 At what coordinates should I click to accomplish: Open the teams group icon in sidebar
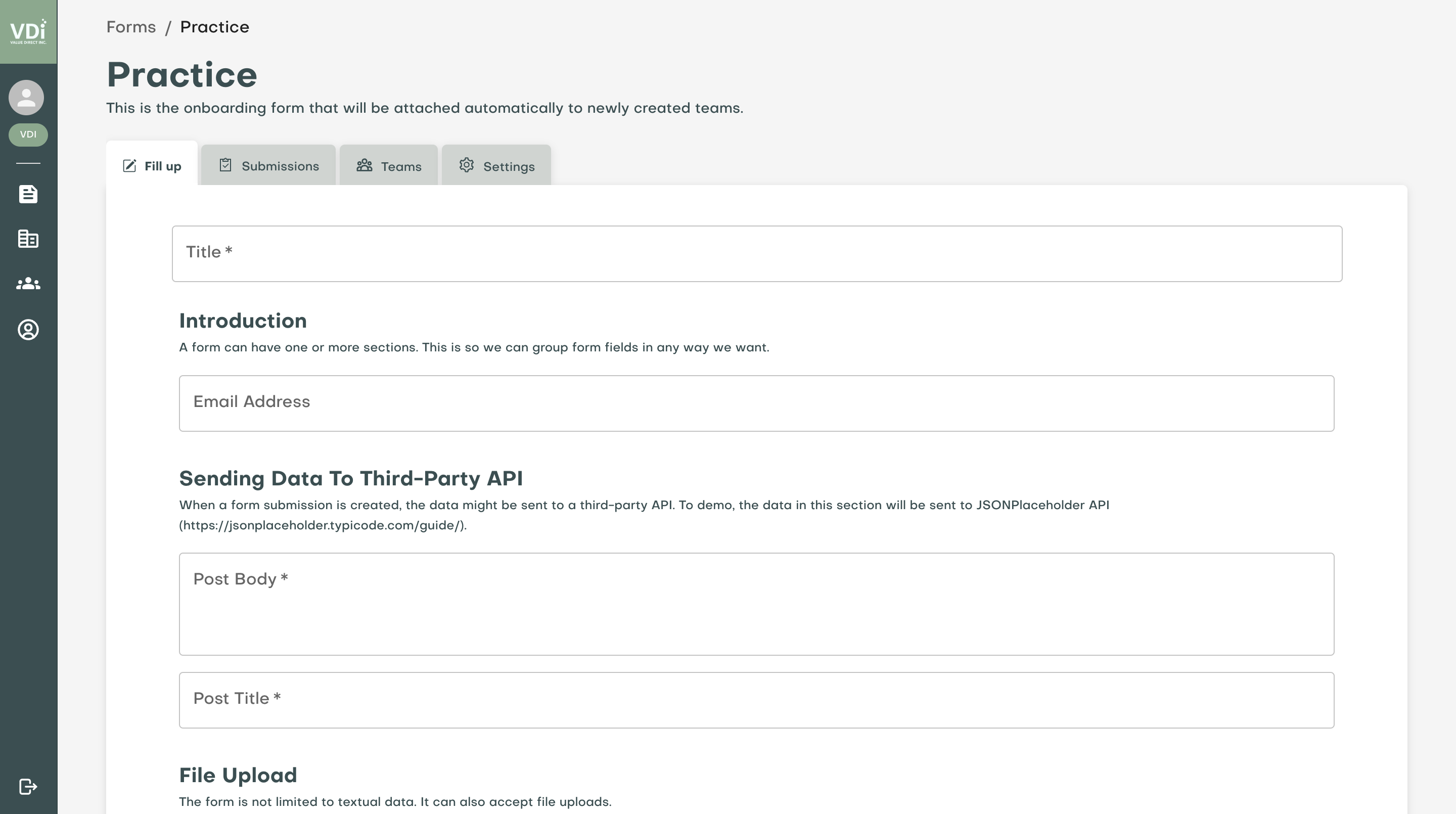[28, 284]
